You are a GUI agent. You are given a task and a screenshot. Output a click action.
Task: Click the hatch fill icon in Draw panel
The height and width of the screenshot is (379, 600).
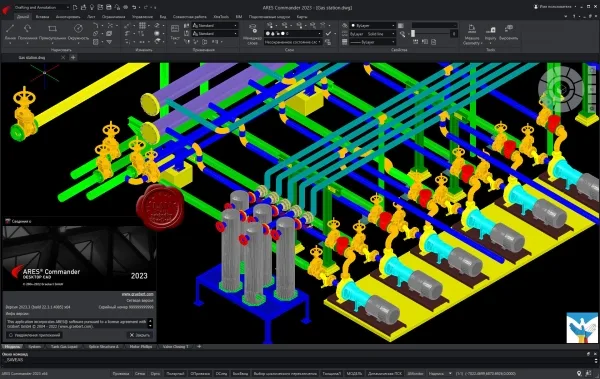96,42
